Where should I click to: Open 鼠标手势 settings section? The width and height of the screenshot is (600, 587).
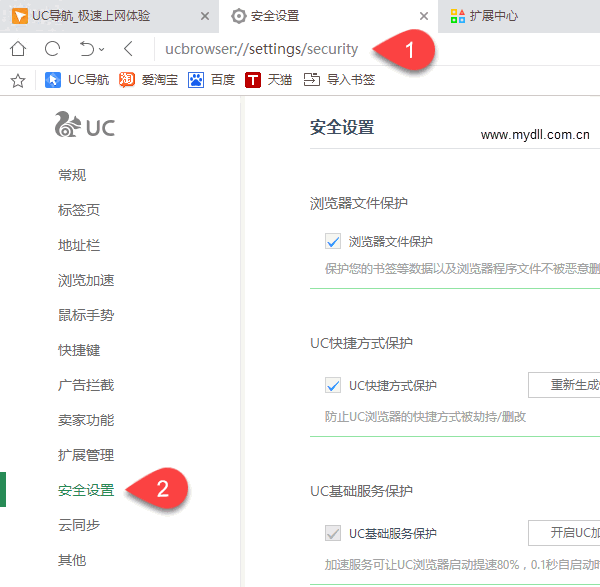(86, 315)
